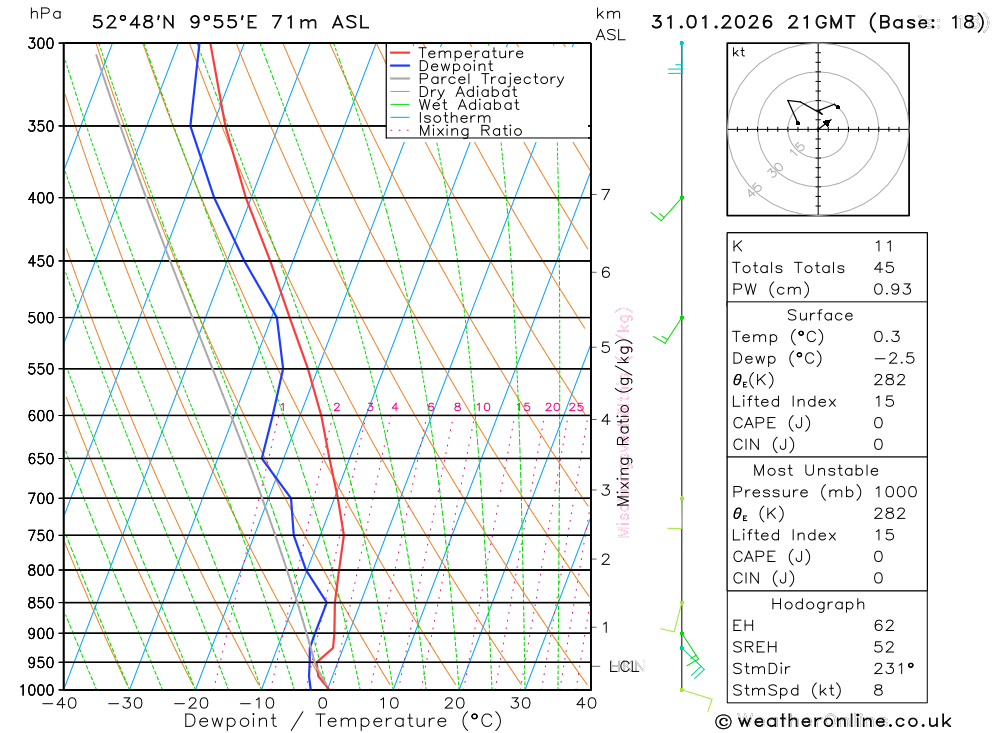Click the blue Dewpoint legend line

click(399, 66)
